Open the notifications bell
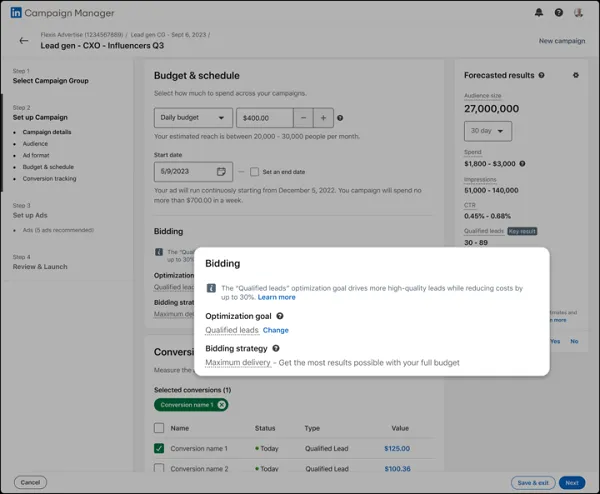600x494 pixels. coord(539,13)
